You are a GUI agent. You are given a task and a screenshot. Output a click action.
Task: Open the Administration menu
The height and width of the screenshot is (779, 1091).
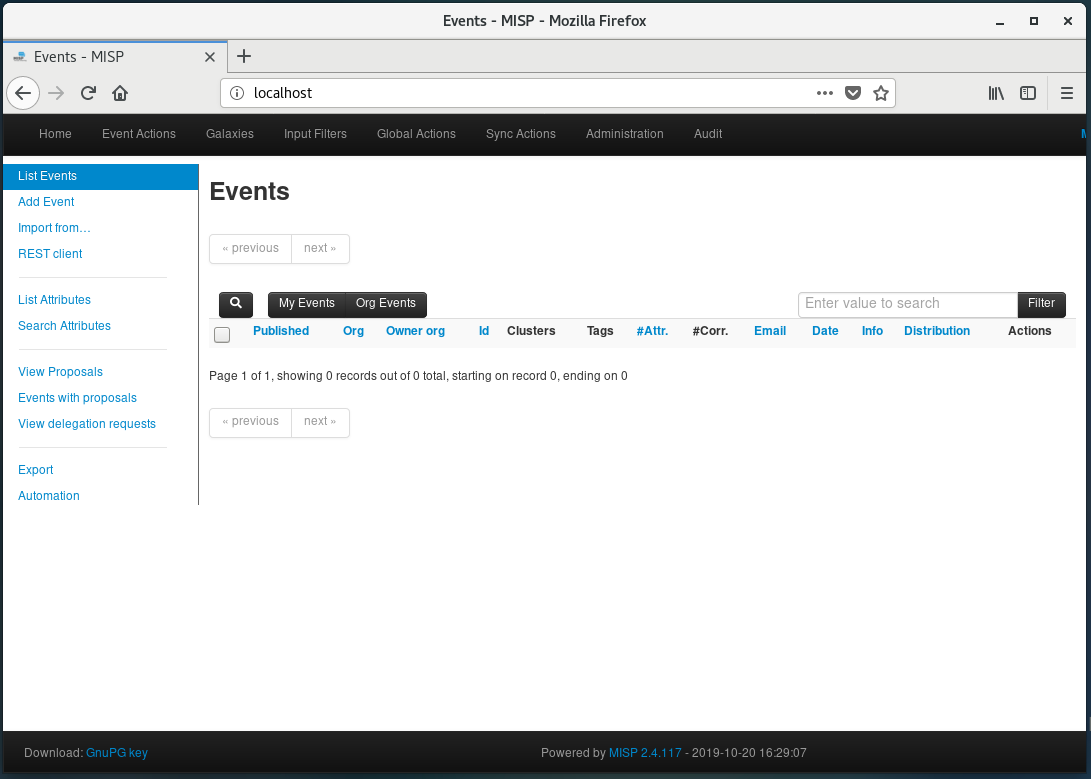(x=624, y=134)
